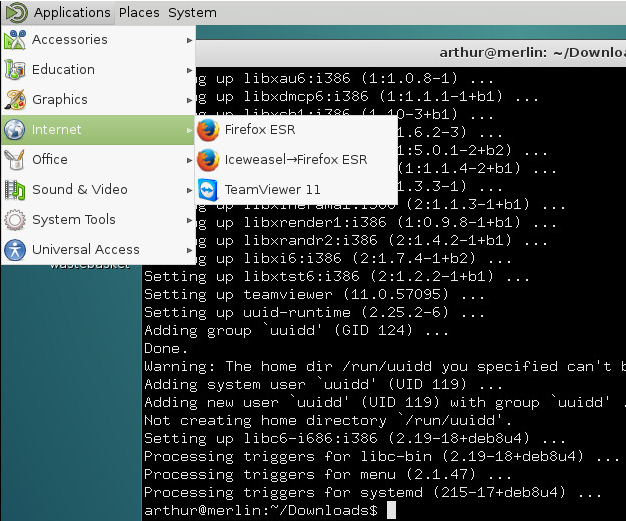Click 'up libxrender1:i386' terminal line

tap(376, 222)
